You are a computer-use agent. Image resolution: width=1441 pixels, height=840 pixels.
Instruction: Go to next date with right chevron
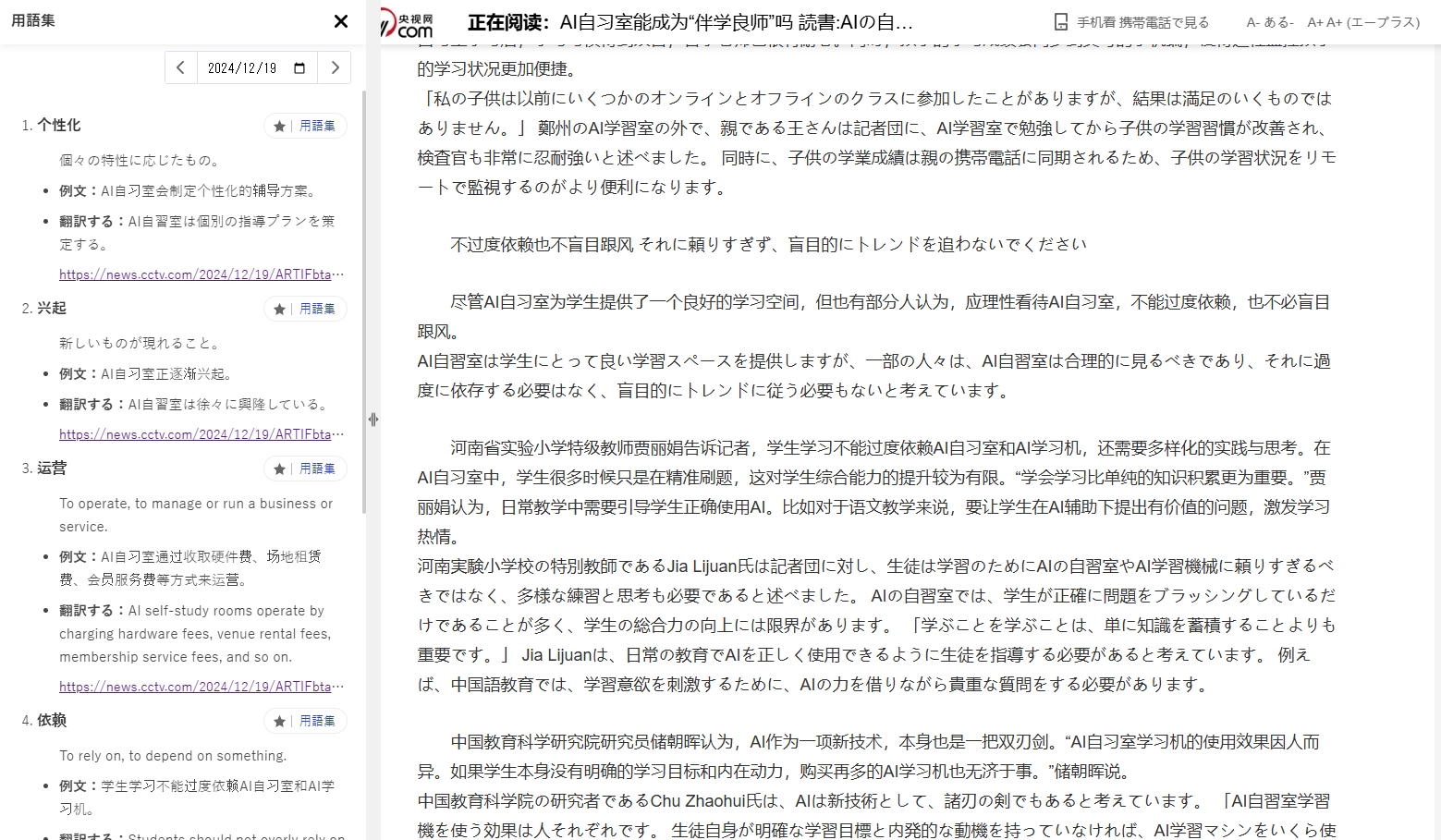(335, 67)
